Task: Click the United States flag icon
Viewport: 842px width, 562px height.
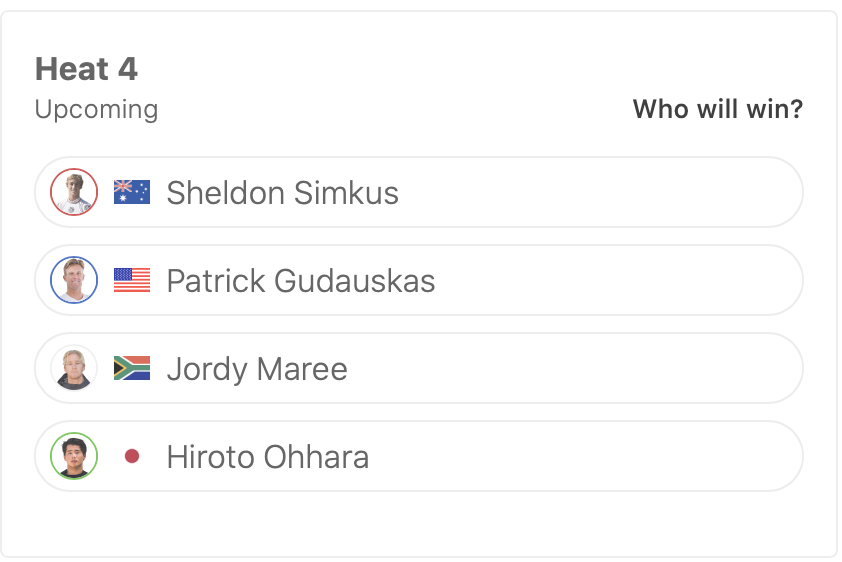Action: click(132, 280)
